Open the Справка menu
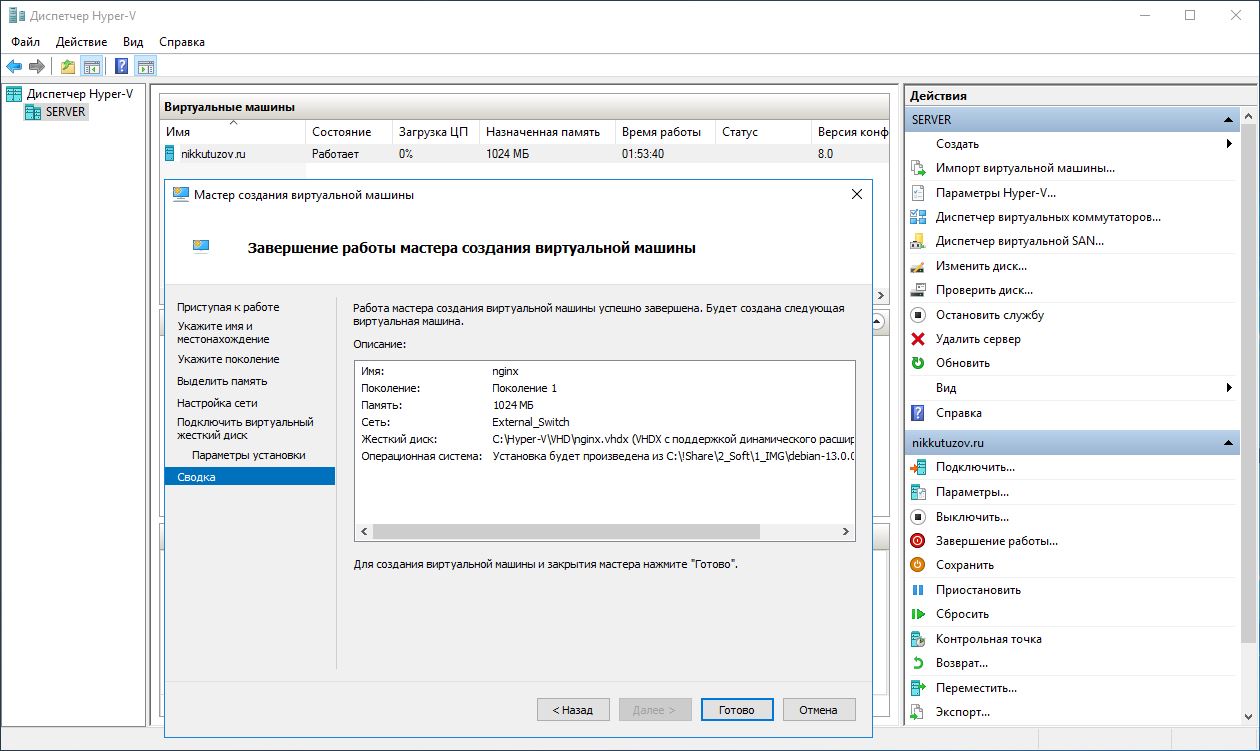The width and height of the screenshot is (1260, 751). 182,42
